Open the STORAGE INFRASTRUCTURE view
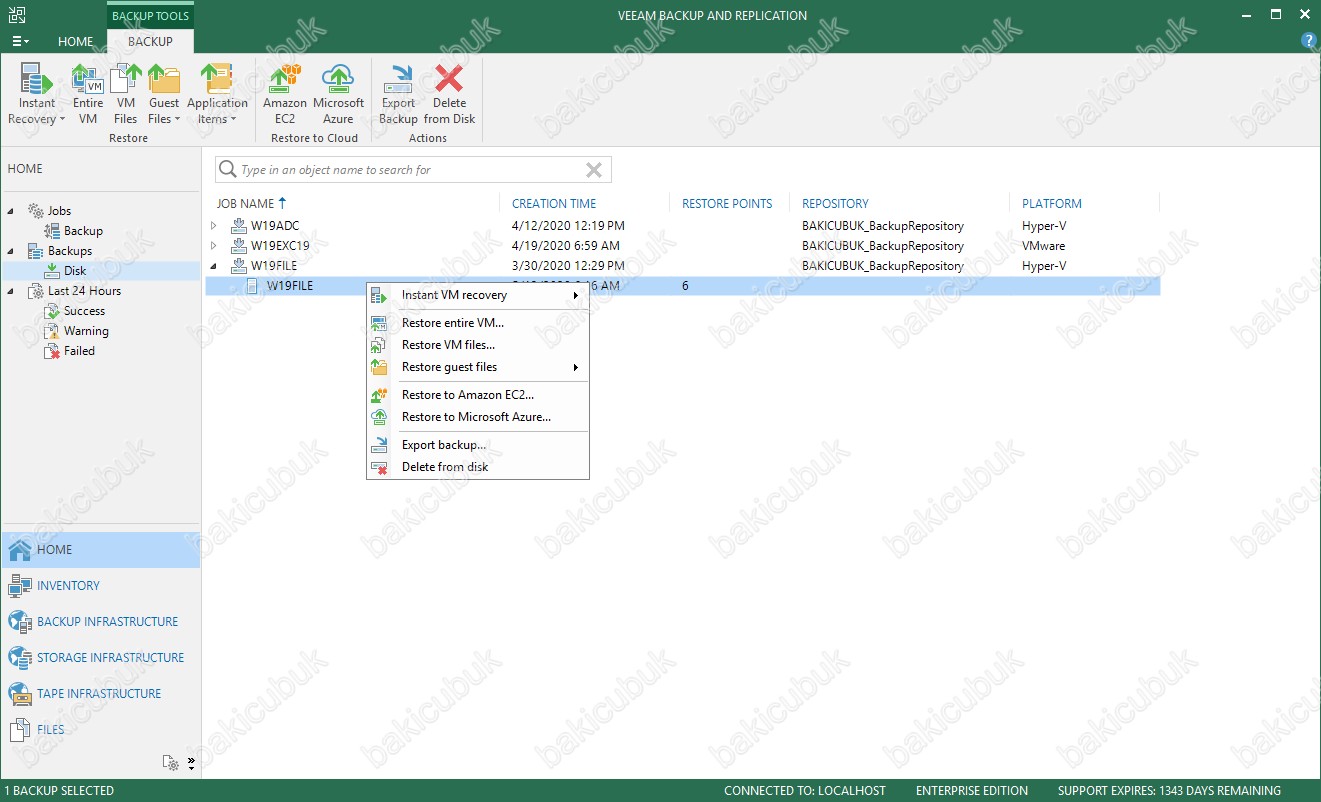 100,658
